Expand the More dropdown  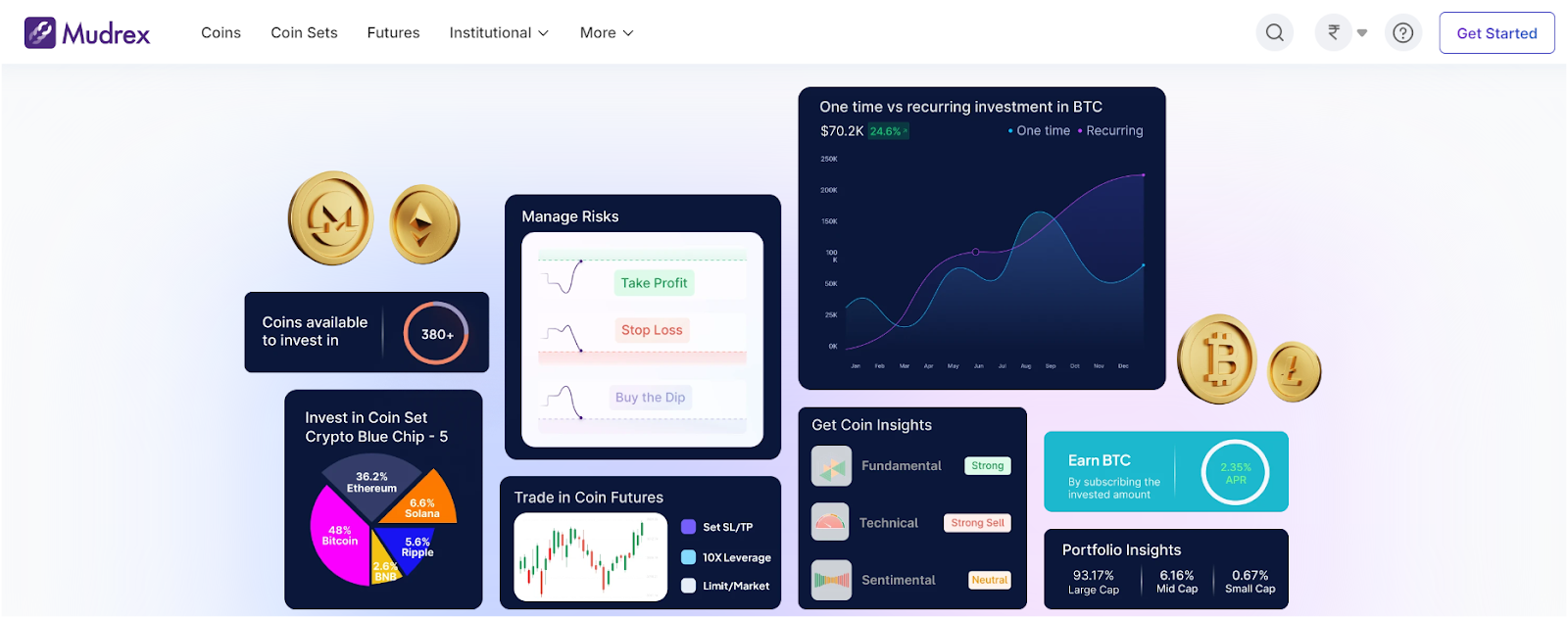pos(607,32)
